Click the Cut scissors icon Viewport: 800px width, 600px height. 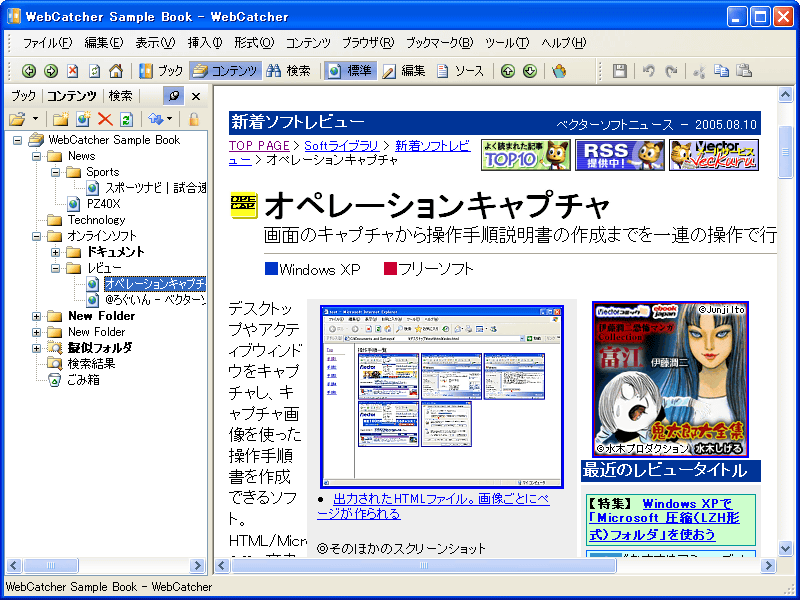(699, 71)
